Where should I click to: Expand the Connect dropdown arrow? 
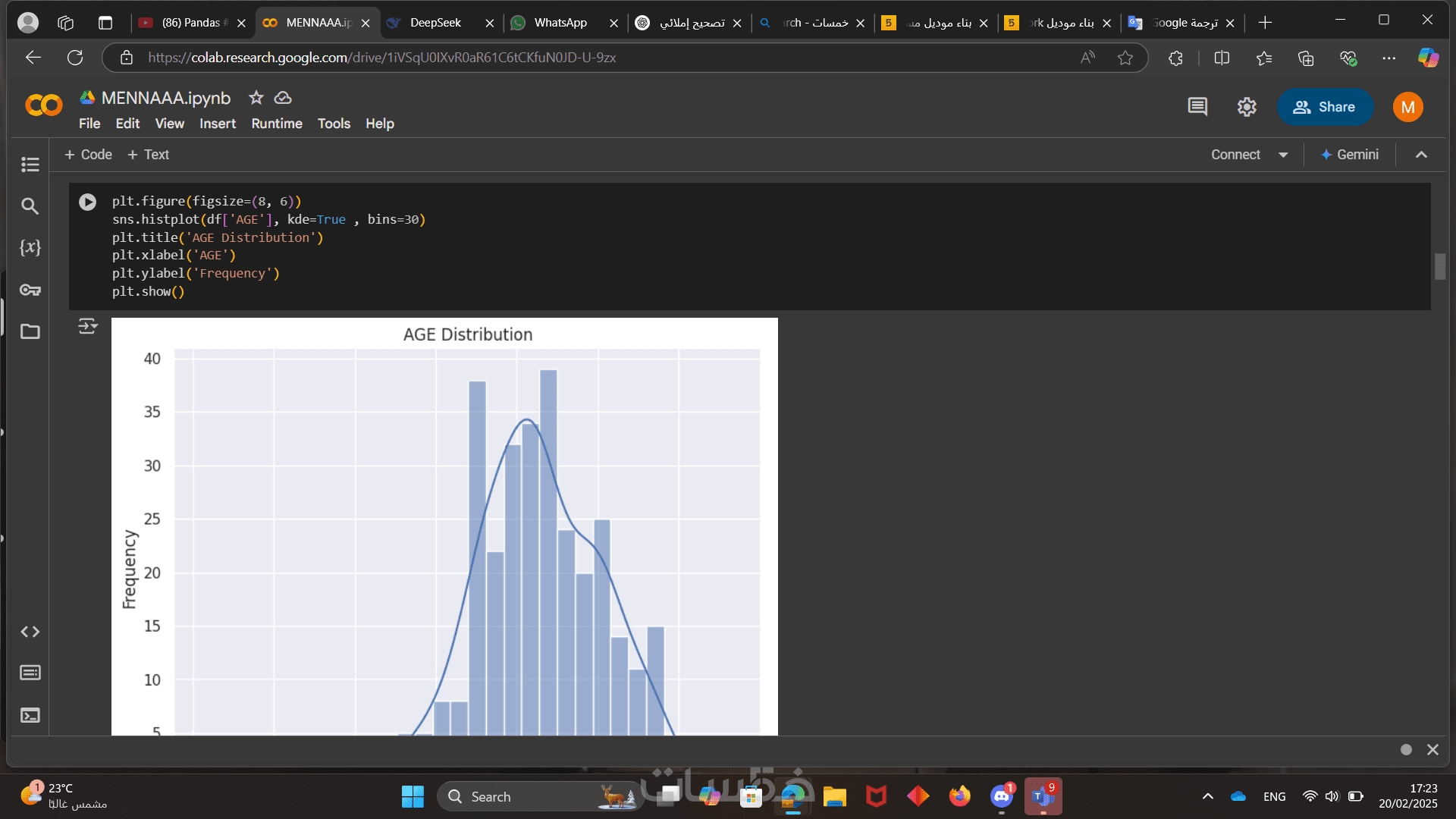[x=1283, y=155]
